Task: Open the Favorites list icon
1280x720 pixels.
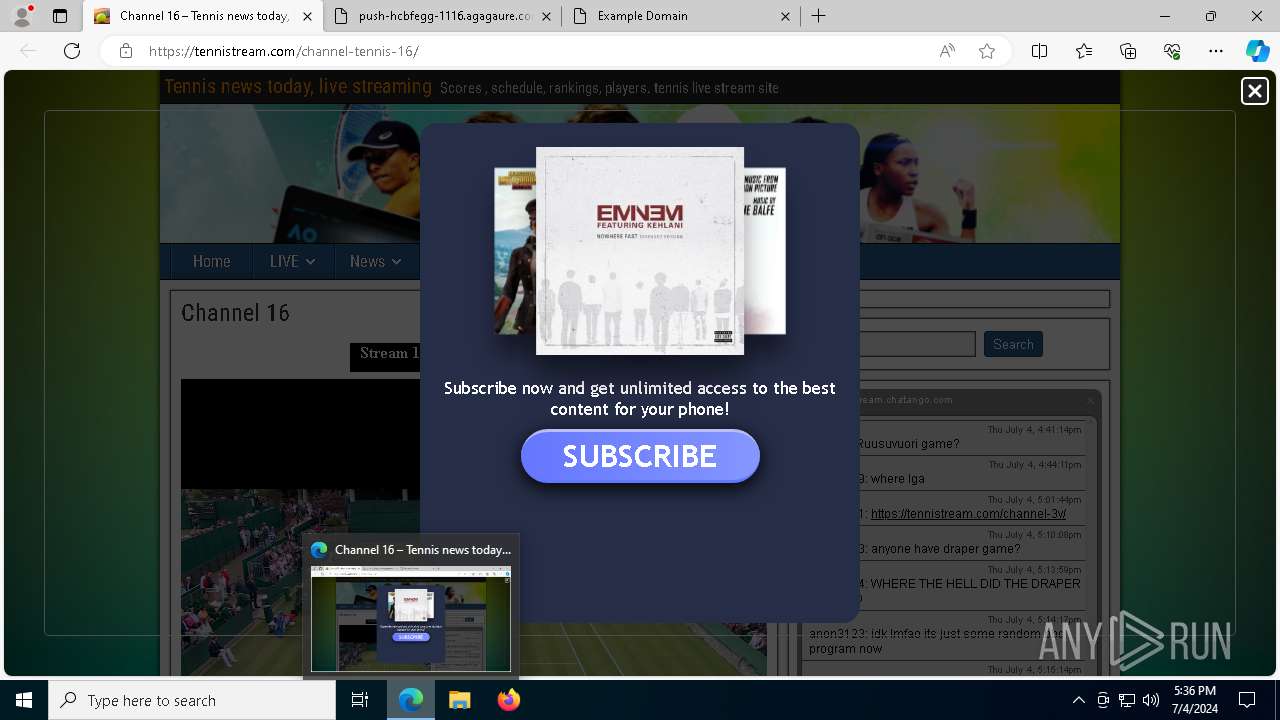Action: tap(1084, 51)
